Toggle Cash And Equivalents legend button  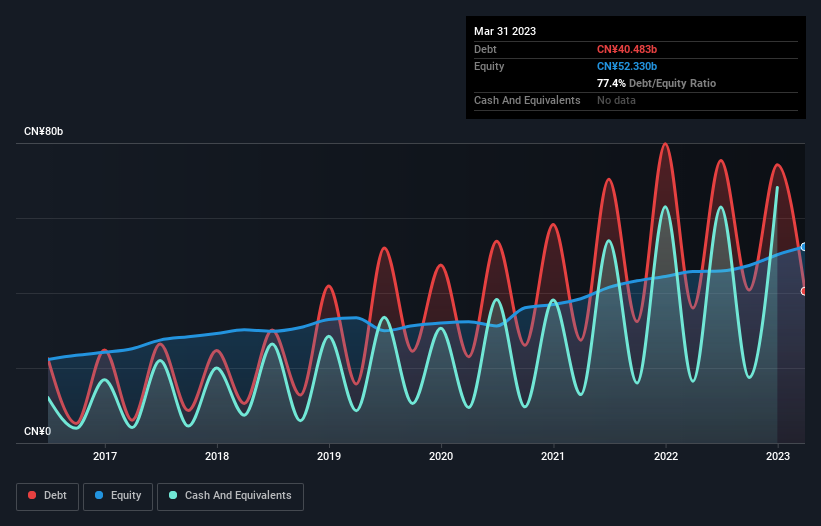(230, 496)
